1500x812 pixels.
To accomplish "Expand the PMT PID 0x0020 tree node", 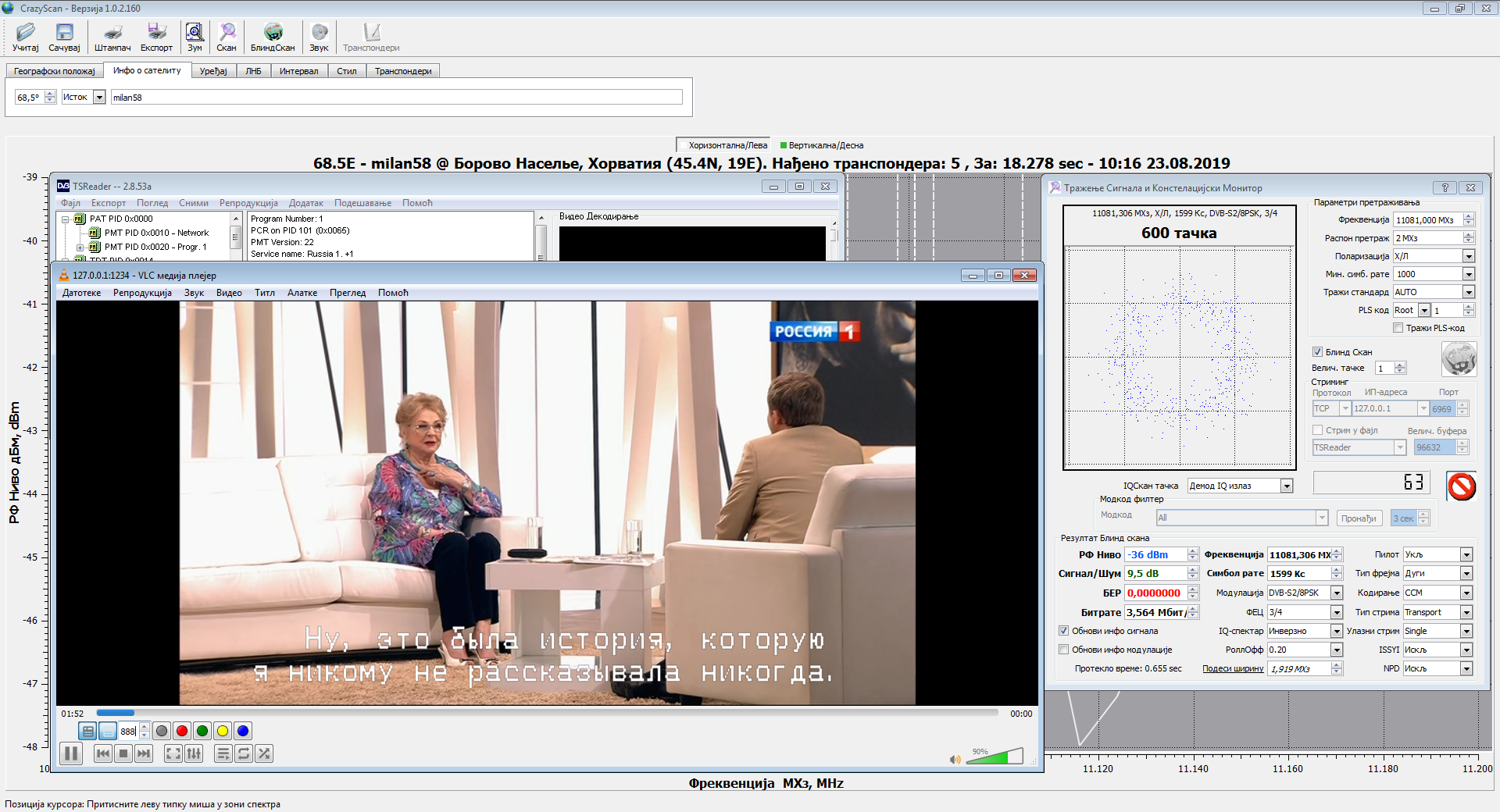I will pyautogui.click(x=80, y=248).
